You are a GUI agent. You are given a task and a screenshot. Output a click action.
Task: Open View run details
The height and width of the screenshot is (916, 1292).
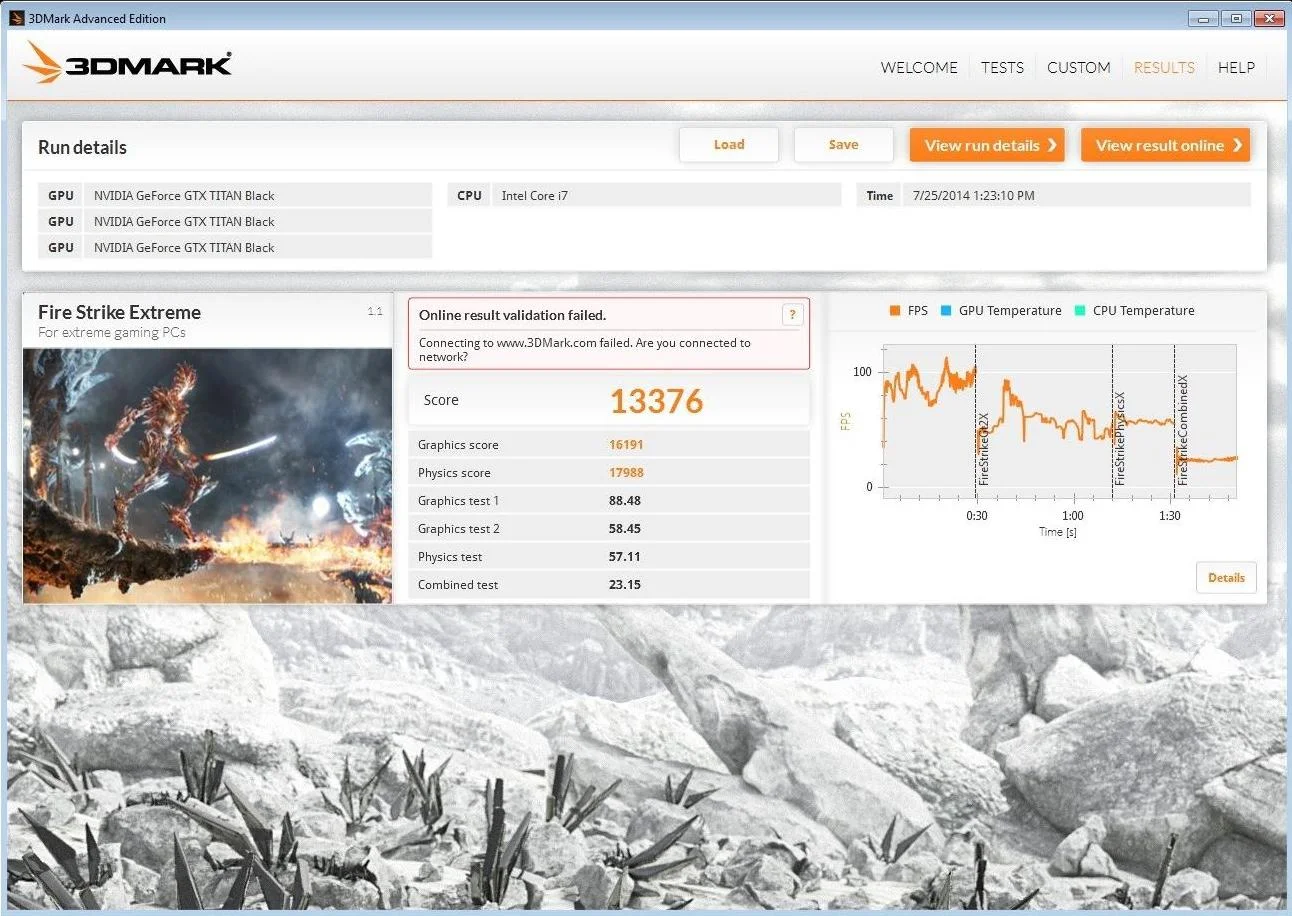coord(987,145)
